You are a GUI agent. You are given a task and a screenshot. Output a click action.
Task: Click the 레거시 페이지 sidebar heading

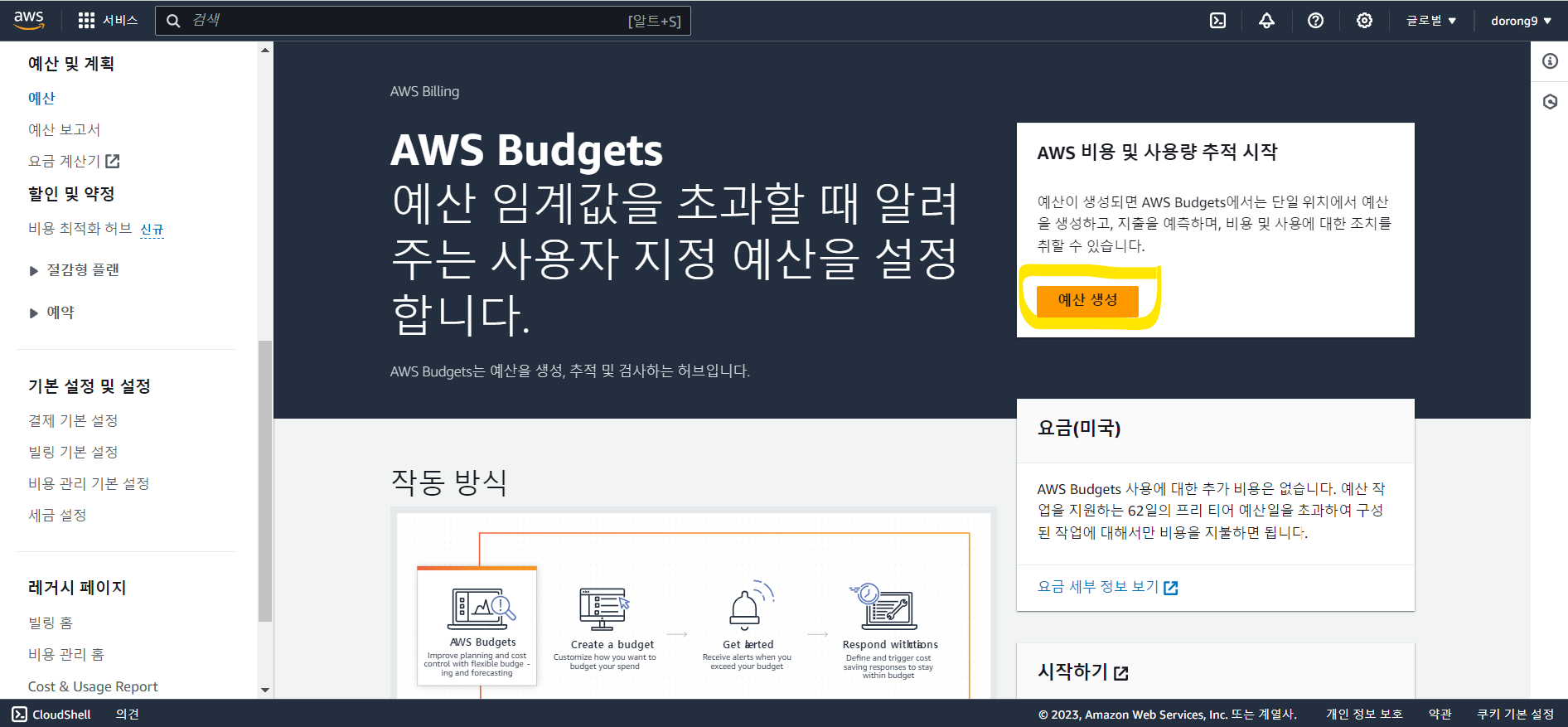[x=77, y=588]
